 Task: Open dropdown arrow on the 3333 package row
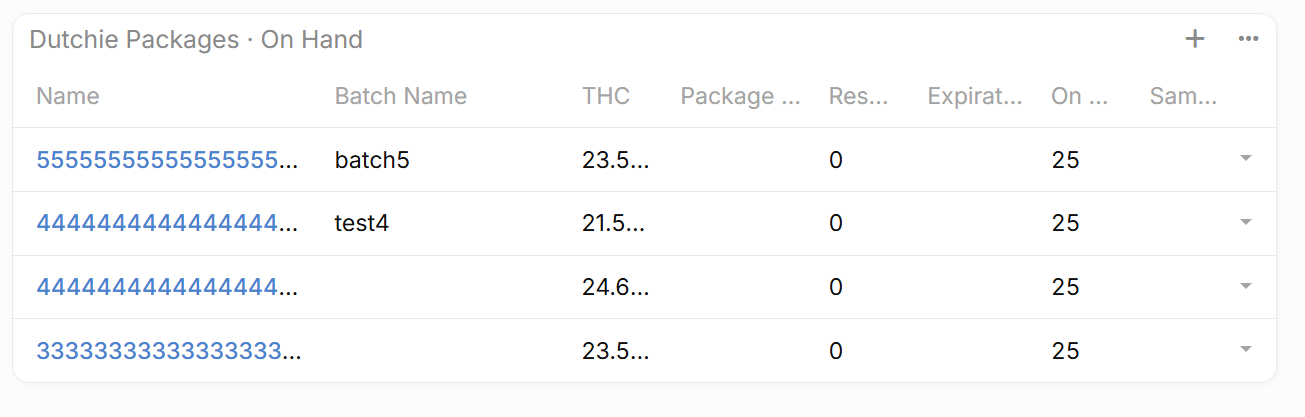1245,350
